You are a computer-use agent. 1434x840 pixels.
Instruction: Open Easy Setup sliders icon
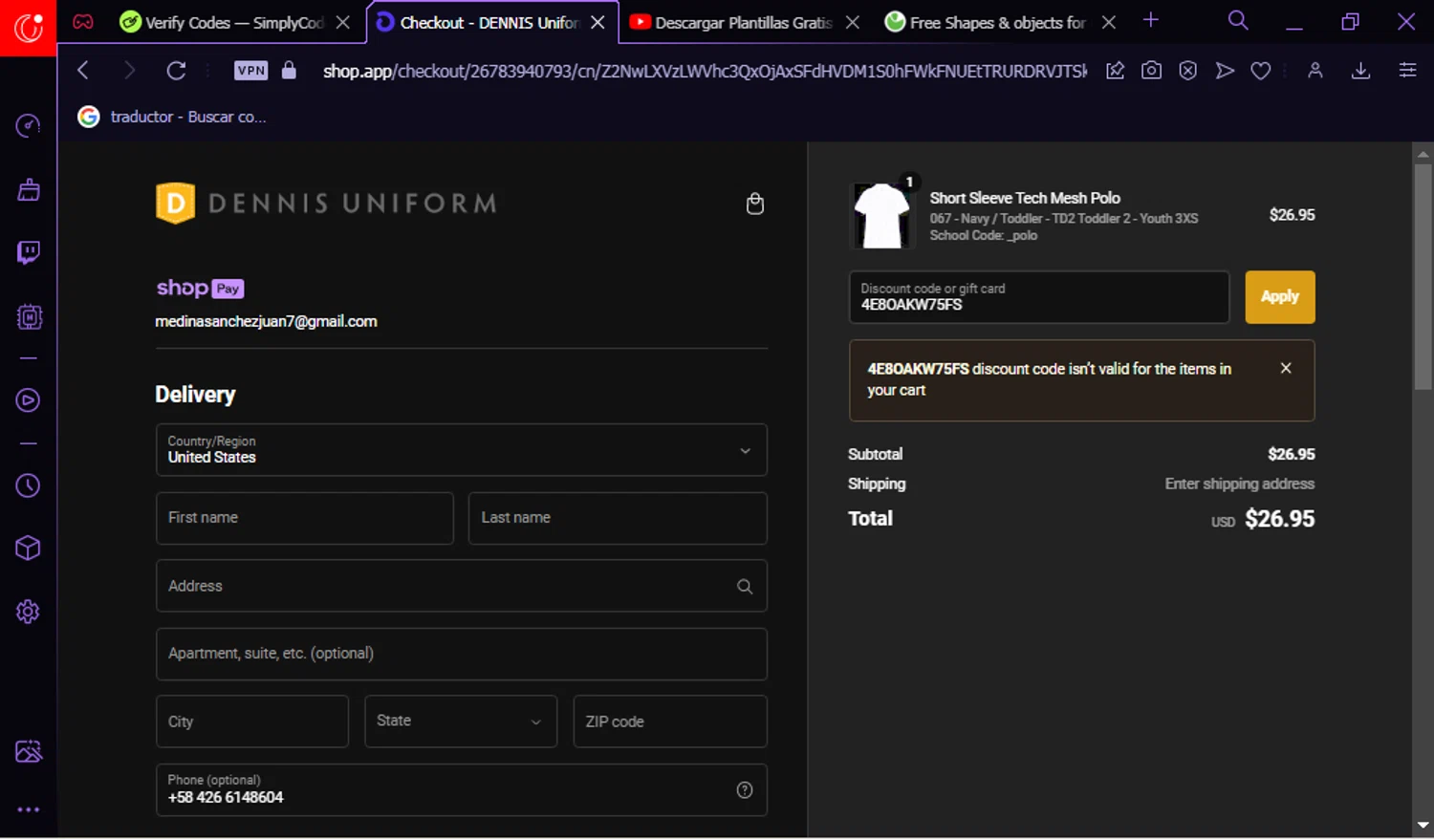pos(1407,70)
